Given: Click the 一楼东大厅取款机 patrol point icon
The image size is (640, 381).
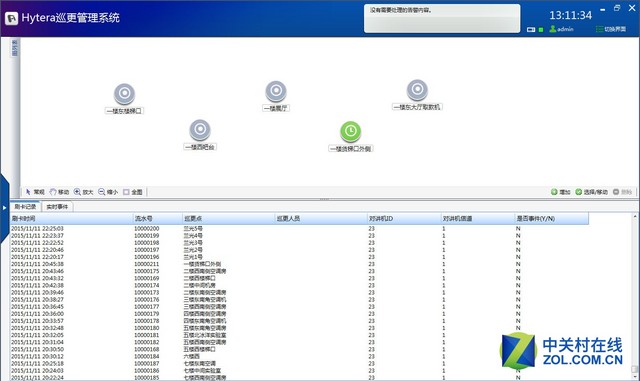Looking at the screenshot, I should click(x=417, y=89).
